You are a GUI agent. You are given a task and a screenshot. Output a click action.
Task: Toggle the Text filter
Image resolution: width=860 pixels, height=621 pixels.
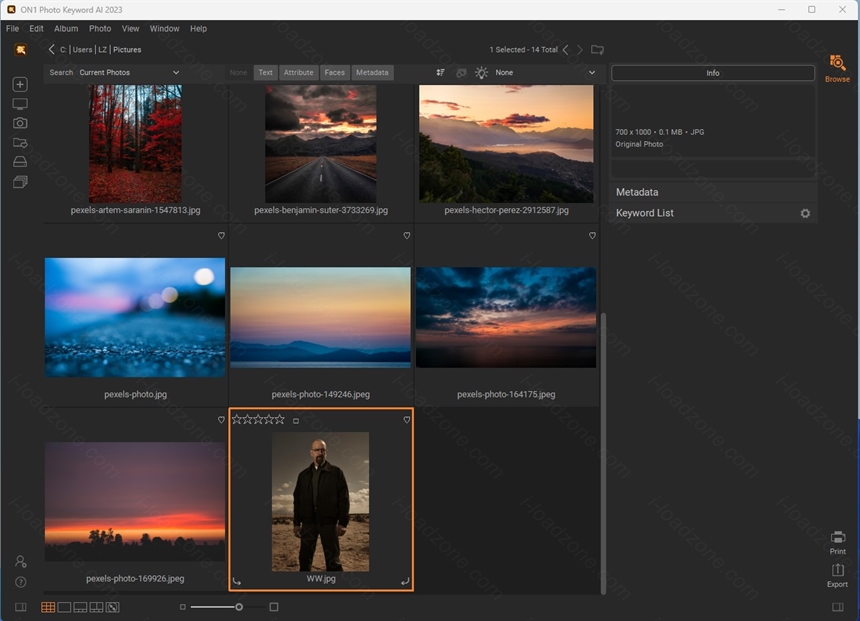(265, 72)
